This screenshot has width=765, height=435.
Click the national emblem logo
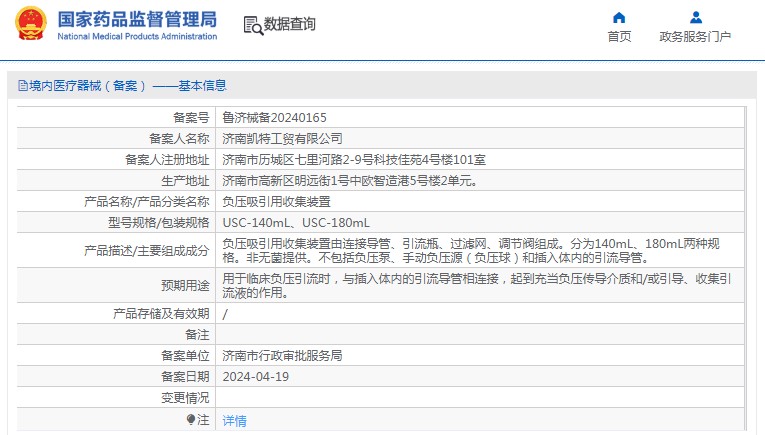pos(29,26)
